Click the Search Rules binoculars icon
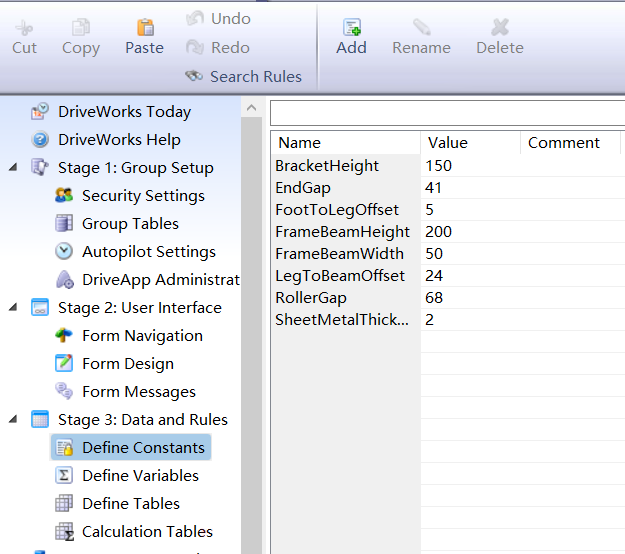The height and width of the screenshot is (554, 625). [194, 76]
